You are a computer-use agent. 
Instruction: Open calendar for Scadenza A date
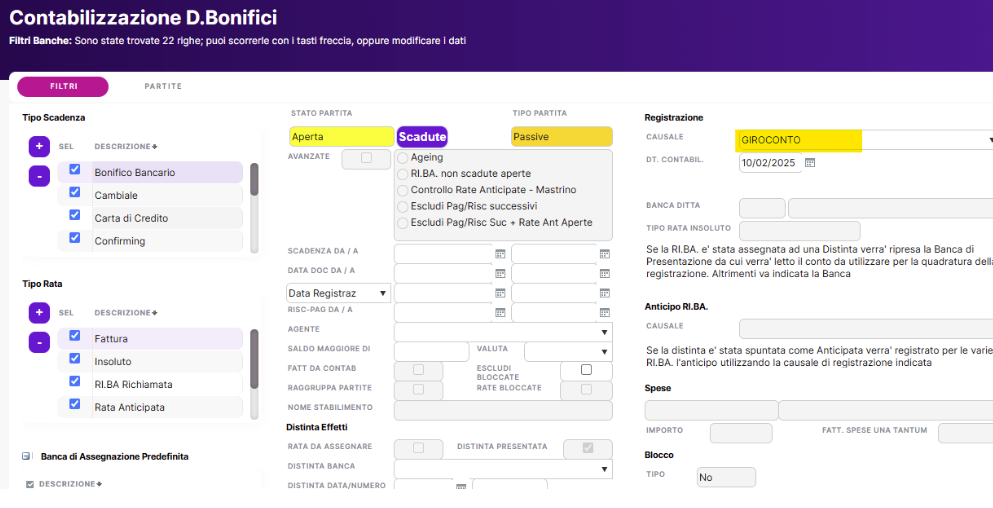pyautogui.click(x=605, y=254)
